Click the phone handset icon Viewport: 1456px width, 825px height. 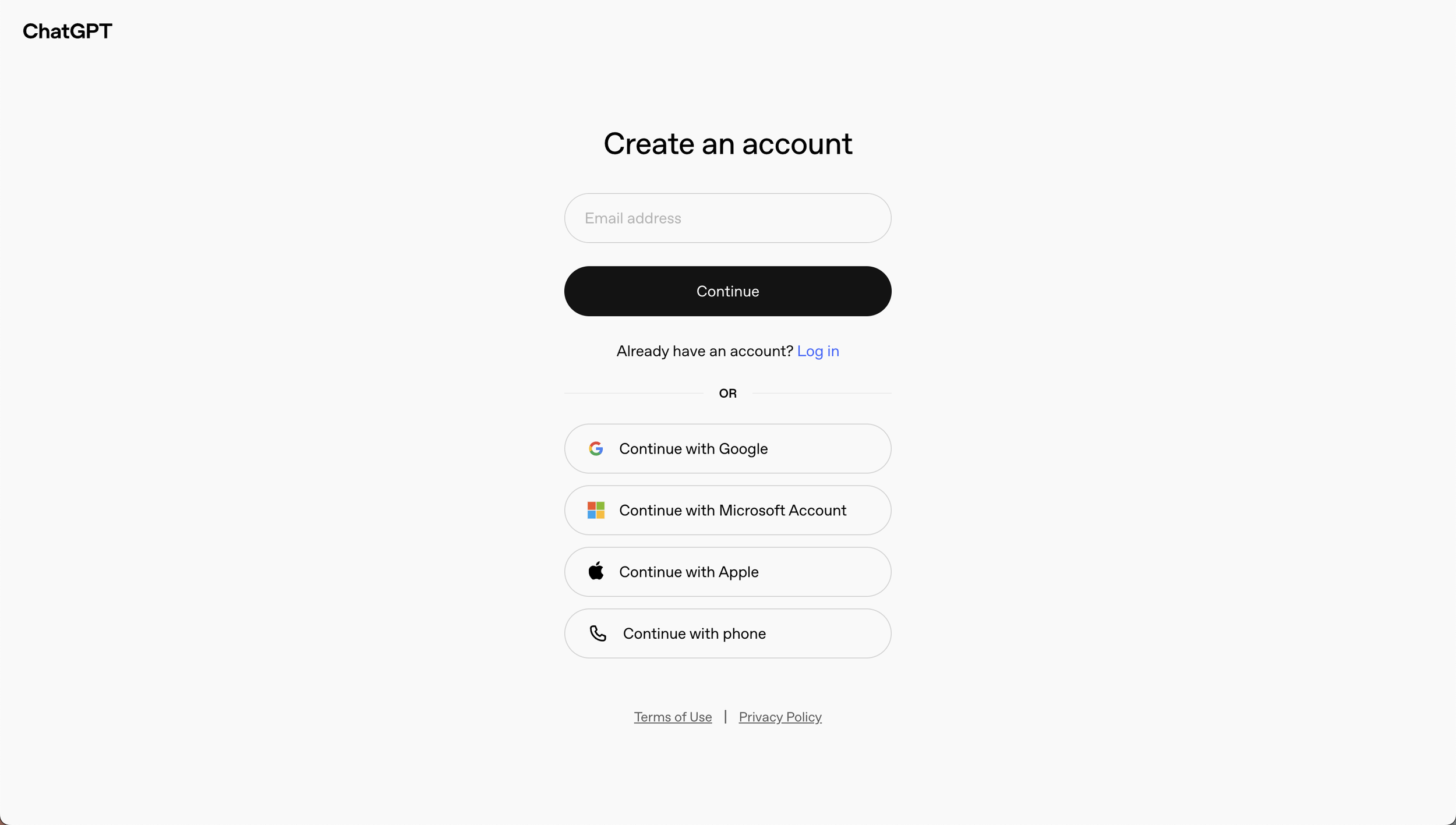[598, 633]
